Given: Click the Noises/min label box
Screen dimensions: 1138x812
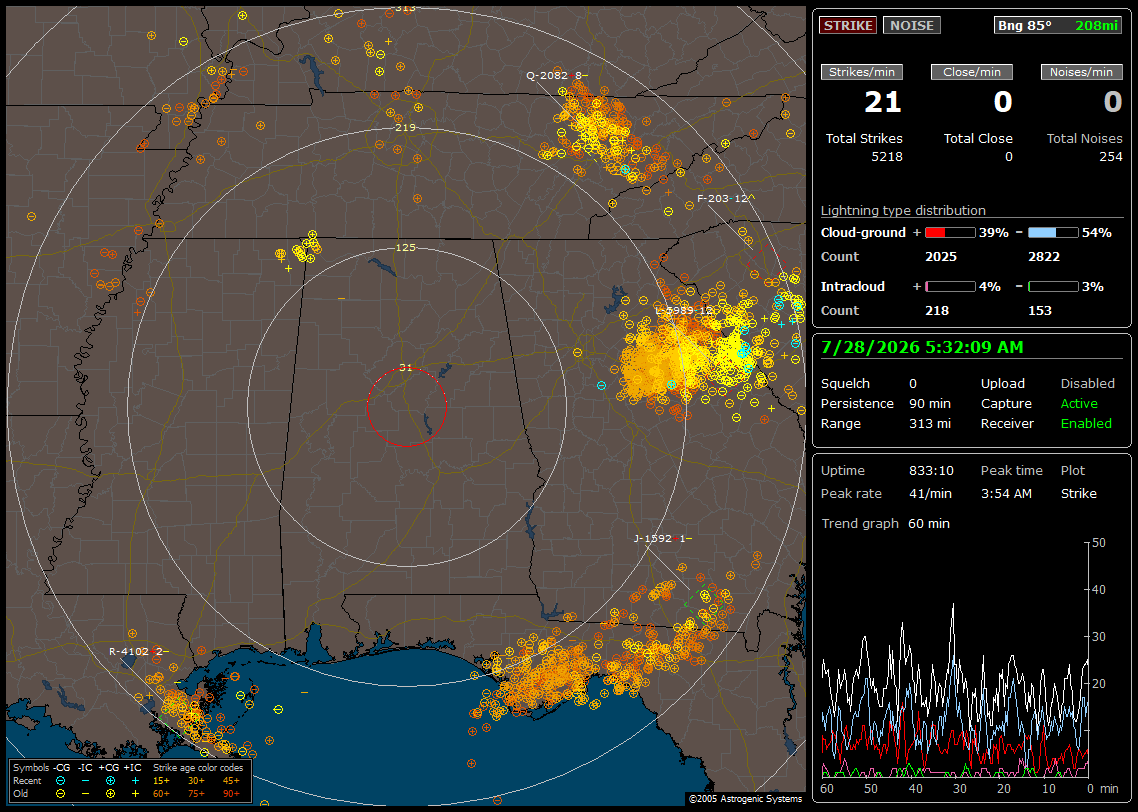Looking at the screenshot, I should 1081,72.
